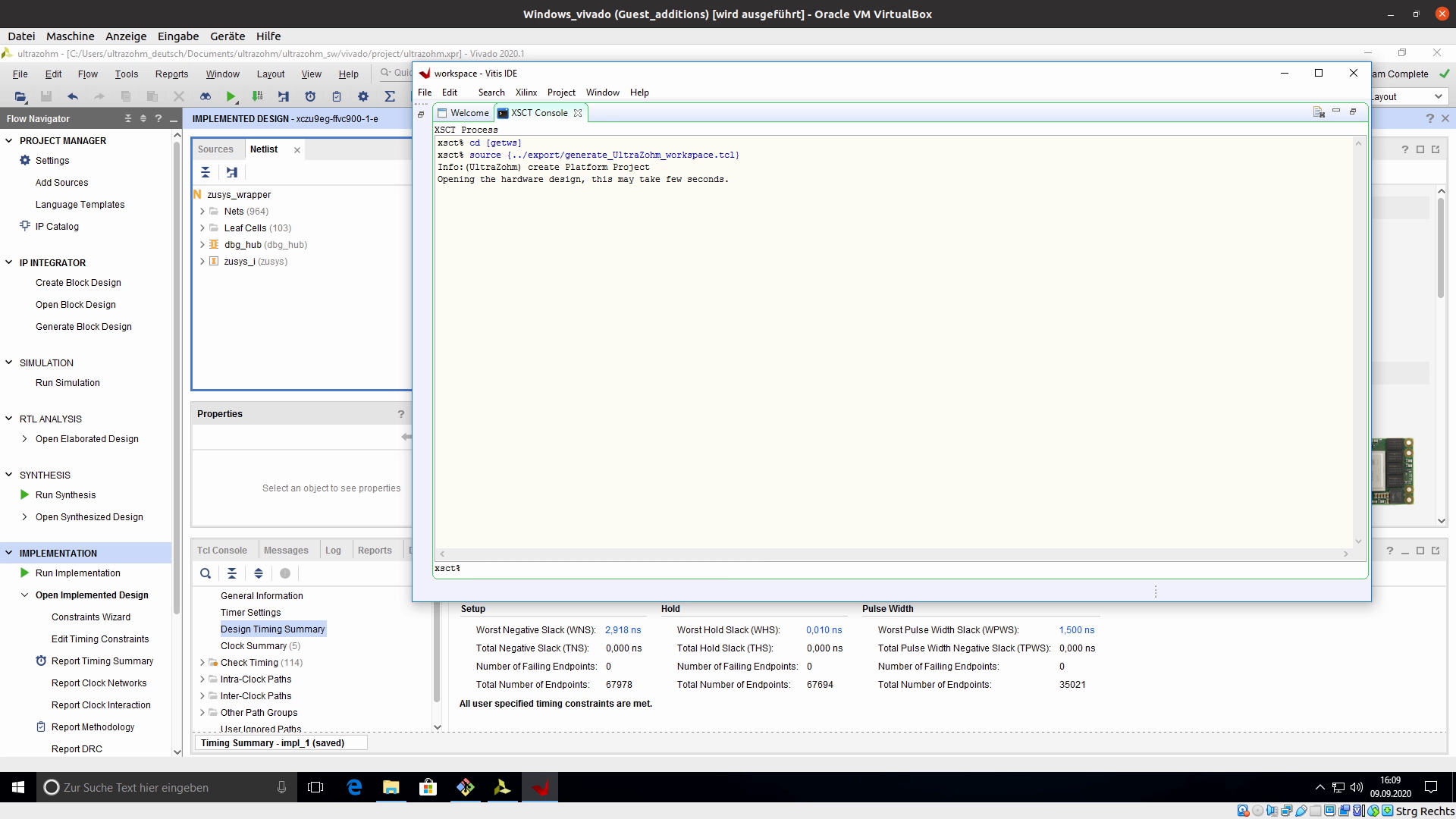Open the Xilinx menu in Vitis IDE
Screen dimensions: 1456x819
[526, 93]
